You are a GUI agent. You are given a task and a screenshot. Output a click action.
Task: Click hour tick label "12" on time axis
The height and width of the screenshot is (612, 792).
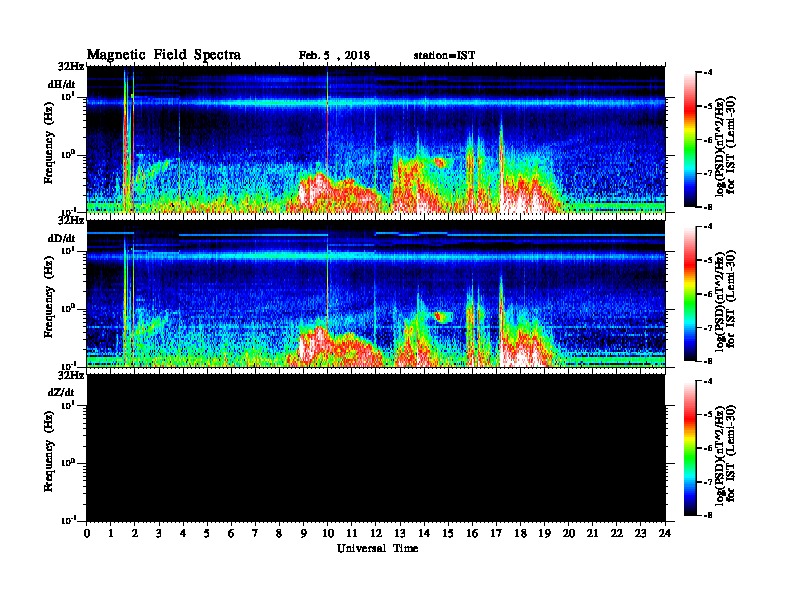(x=376, y=534)
